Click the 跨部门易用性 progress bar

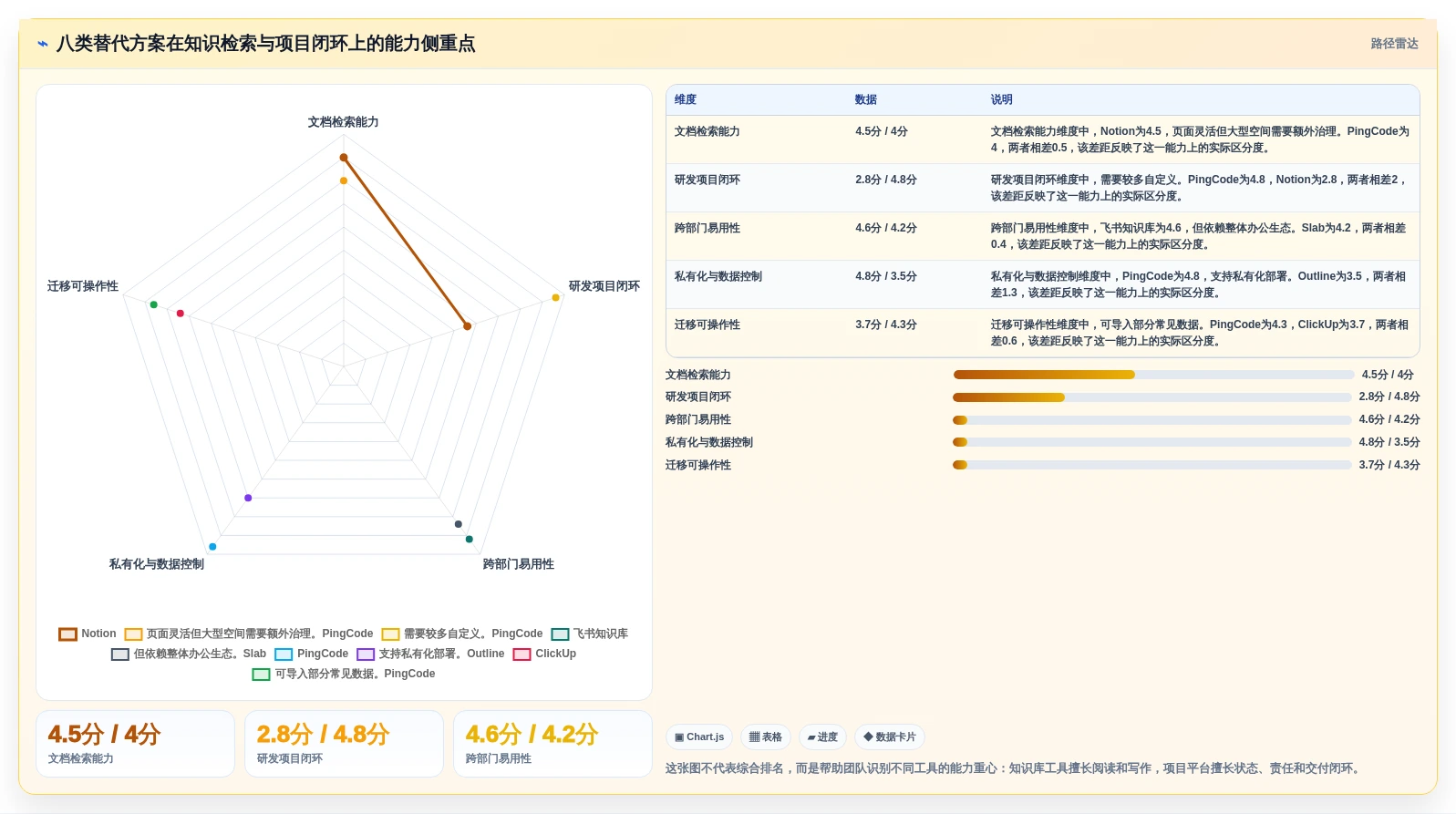click(1152, 420)
